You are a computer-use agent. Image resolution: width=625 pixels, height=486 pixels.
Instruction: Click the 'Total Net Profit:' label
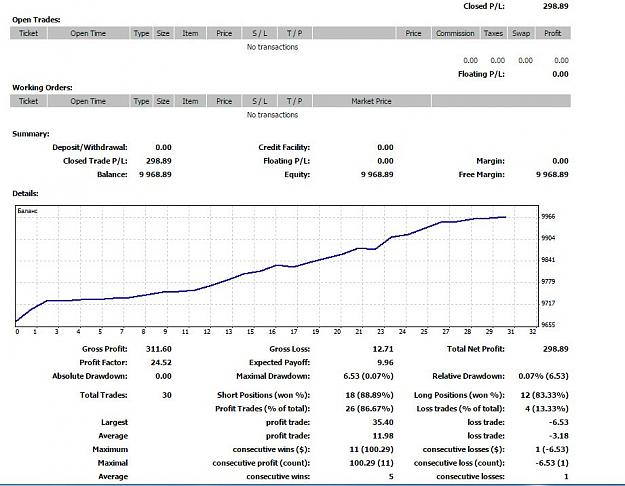(x=476, y=349)
